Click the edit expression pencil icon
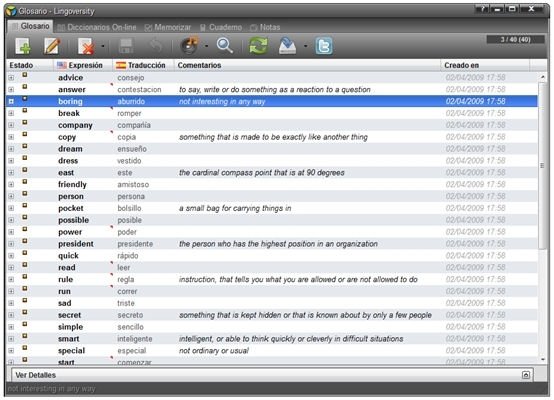The height and width of the screenshot is (400, 554). (x=52, y=46)
